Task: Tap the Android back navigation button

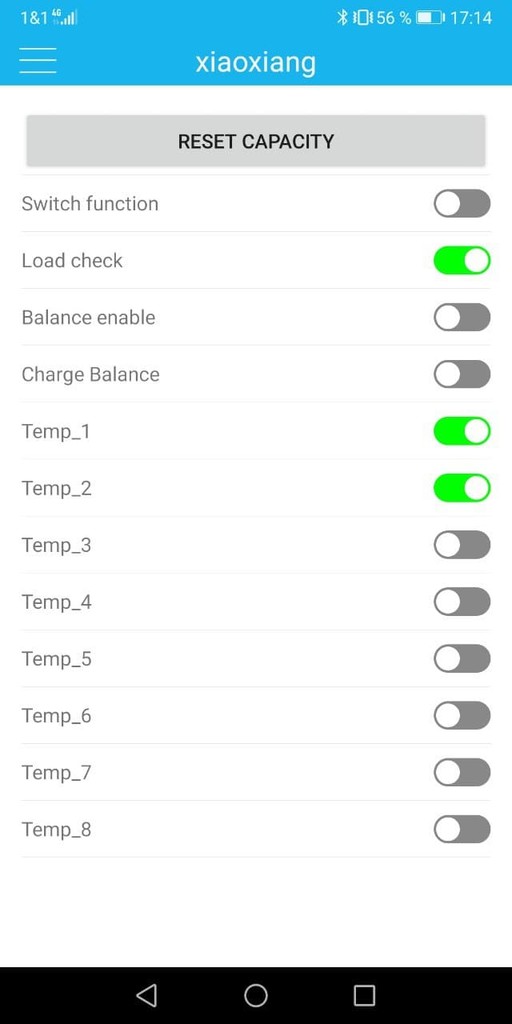Action: (x=146, y=995)
